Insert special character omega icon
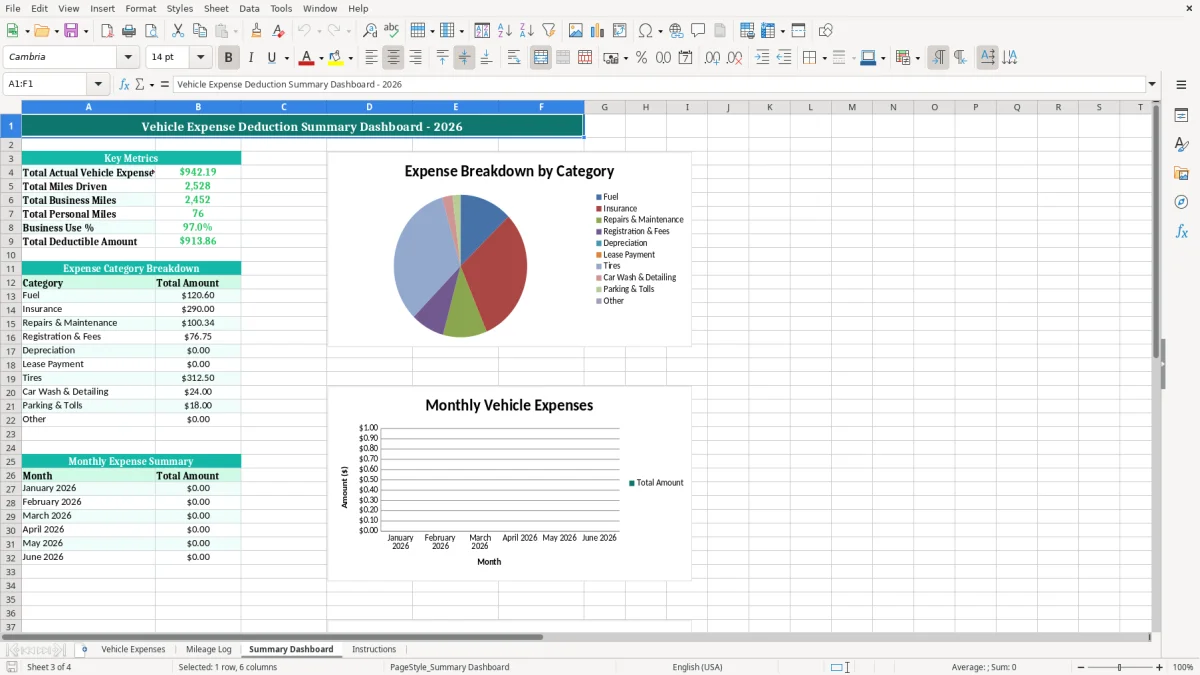The height and width of the screenshot is (675, 1200). 645,31
